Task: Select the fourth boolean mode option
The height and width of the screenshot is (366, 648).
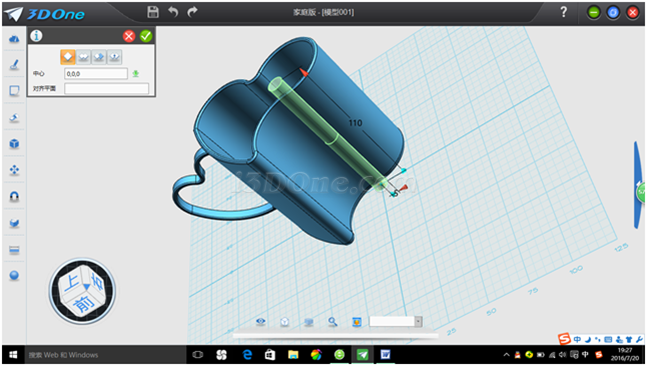Action: [x=114, y=57]
